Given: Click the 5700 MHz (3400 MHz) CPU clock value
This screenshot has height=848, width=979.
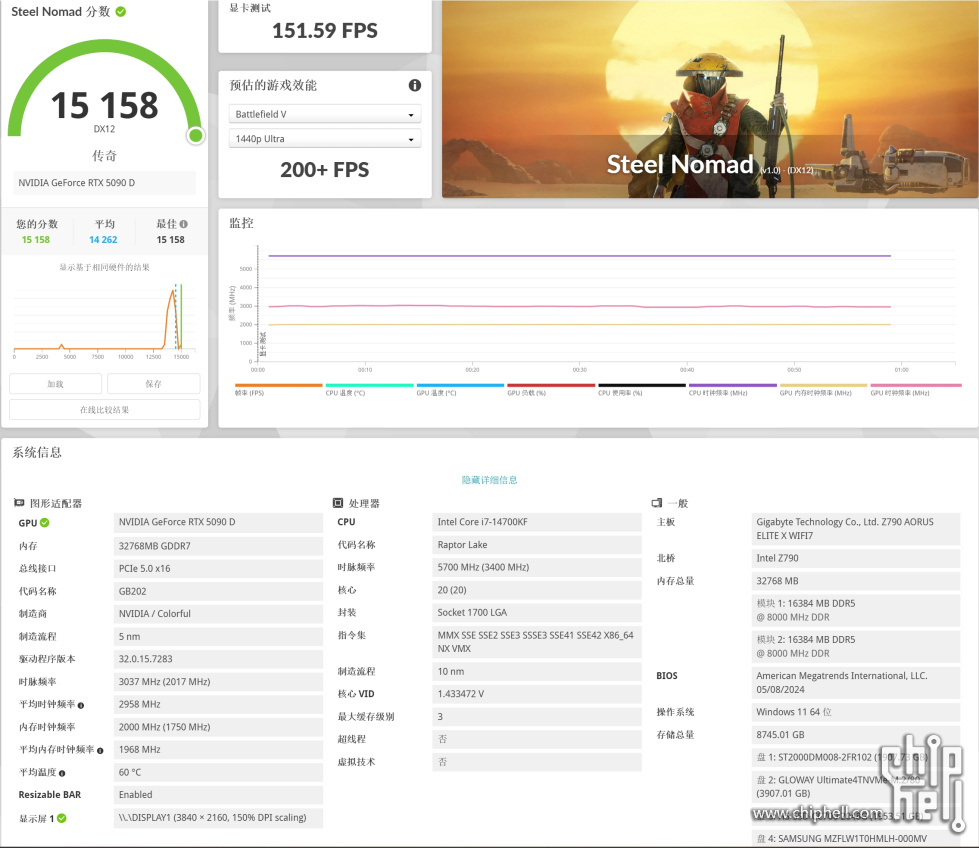Looking at the screenshot, I should click(x=537, y=567).
